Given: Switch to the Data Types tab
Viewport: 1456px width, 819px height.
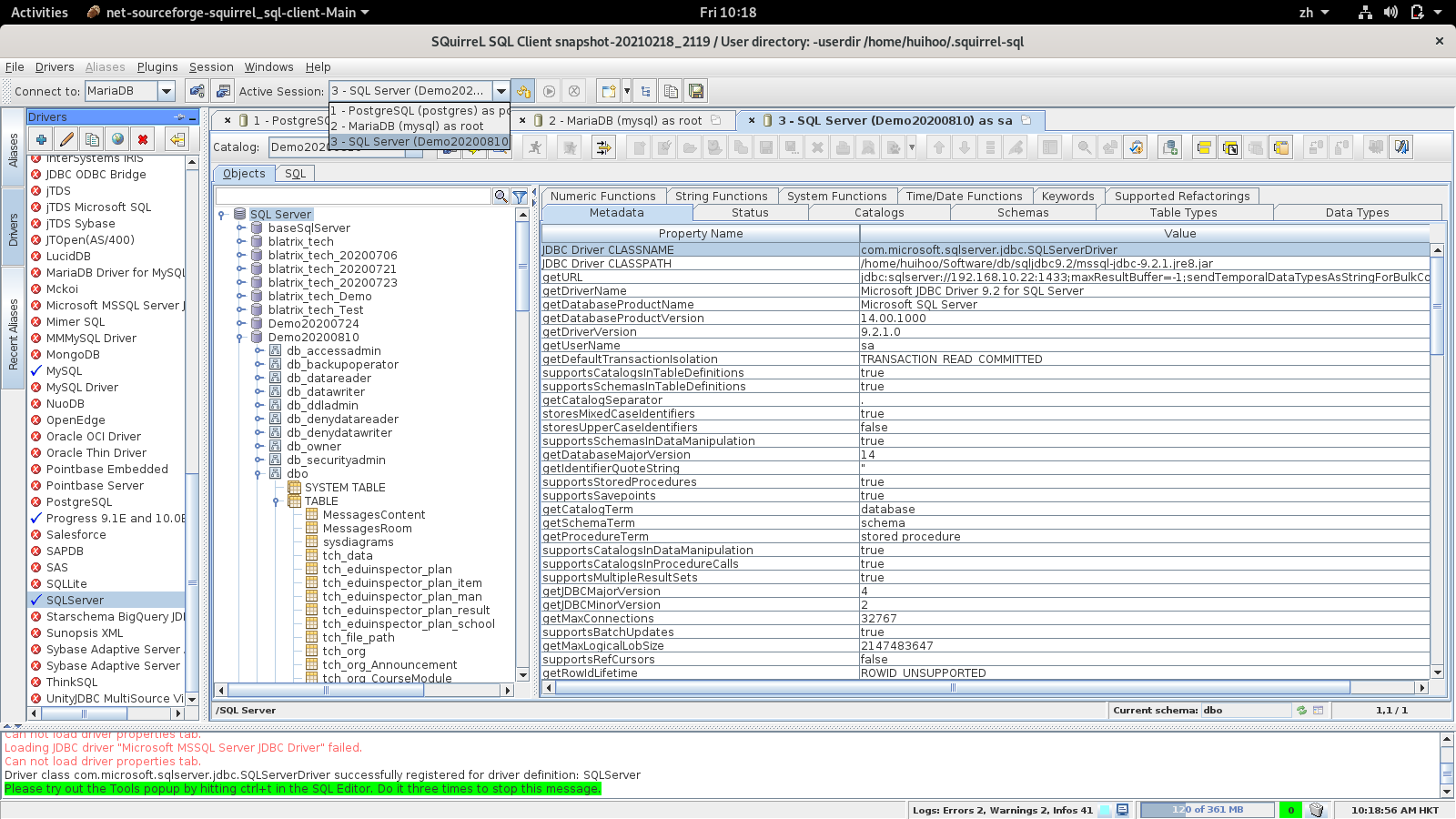Looking at the screenshot, I should 1357,213.
